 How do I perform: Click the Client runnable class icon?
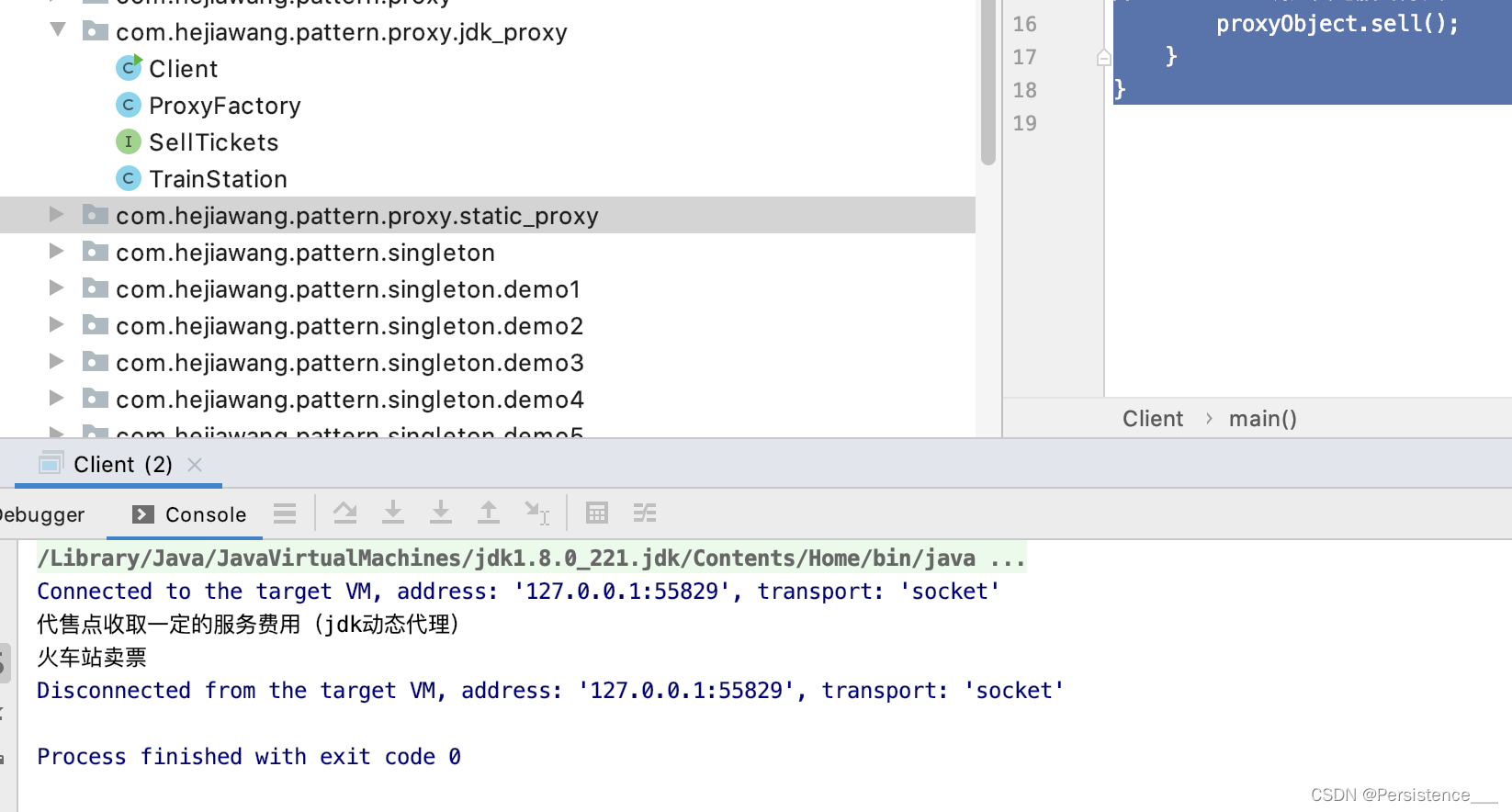tap(129, 68)
